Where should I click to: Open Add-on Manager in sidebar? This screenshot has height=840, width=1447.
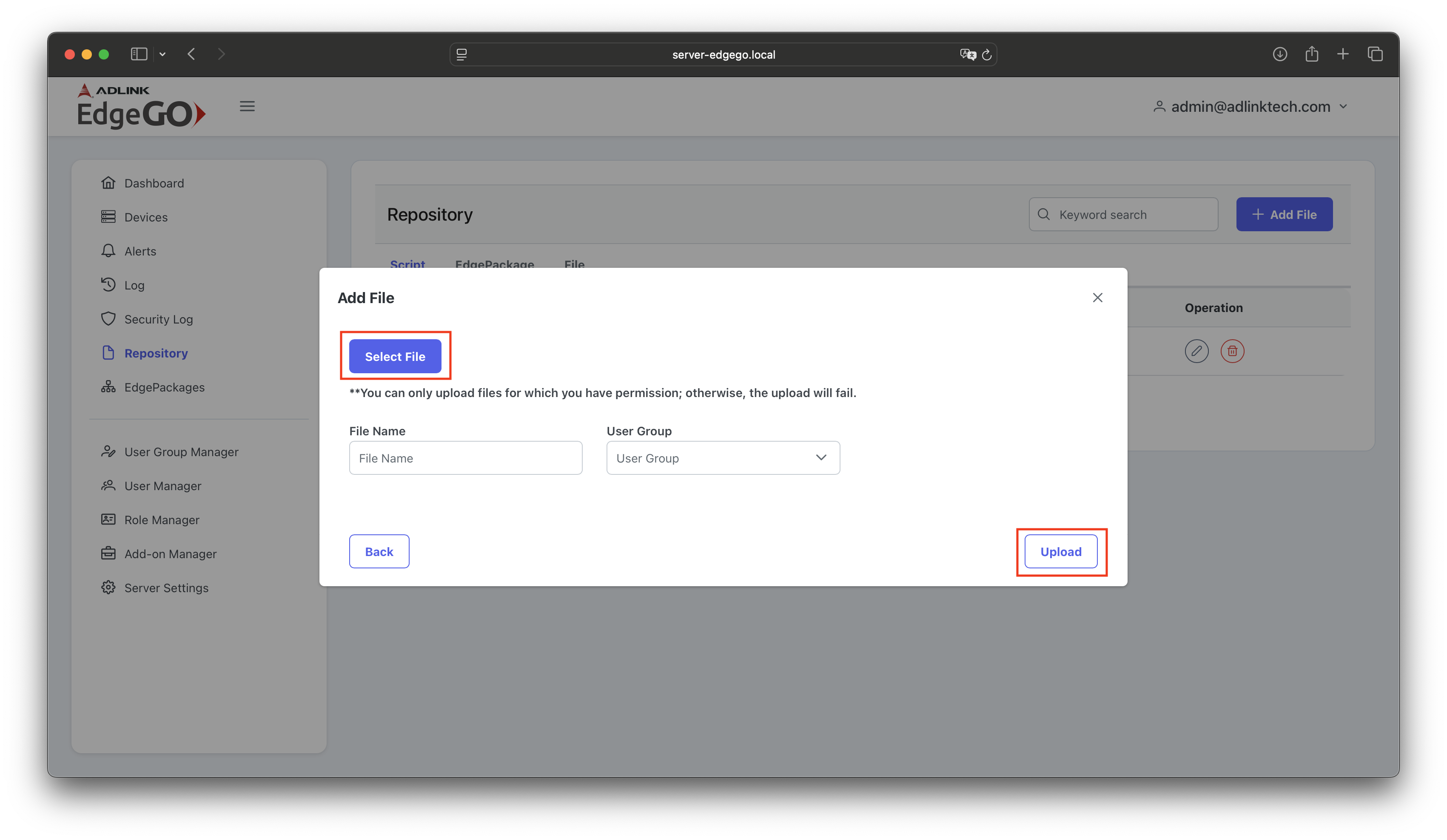click(x=170, y=554)
